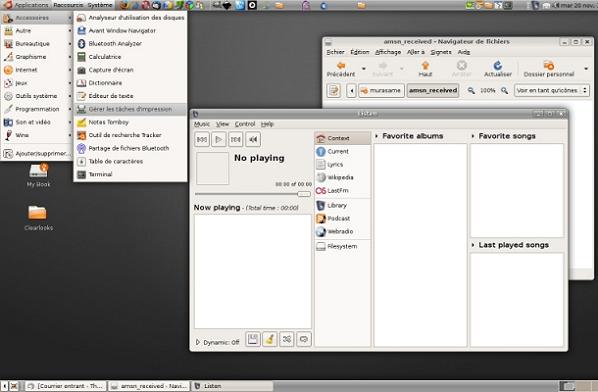
Task: Click the album cover placeholder in Listen
Action: (x=212, y=168)
